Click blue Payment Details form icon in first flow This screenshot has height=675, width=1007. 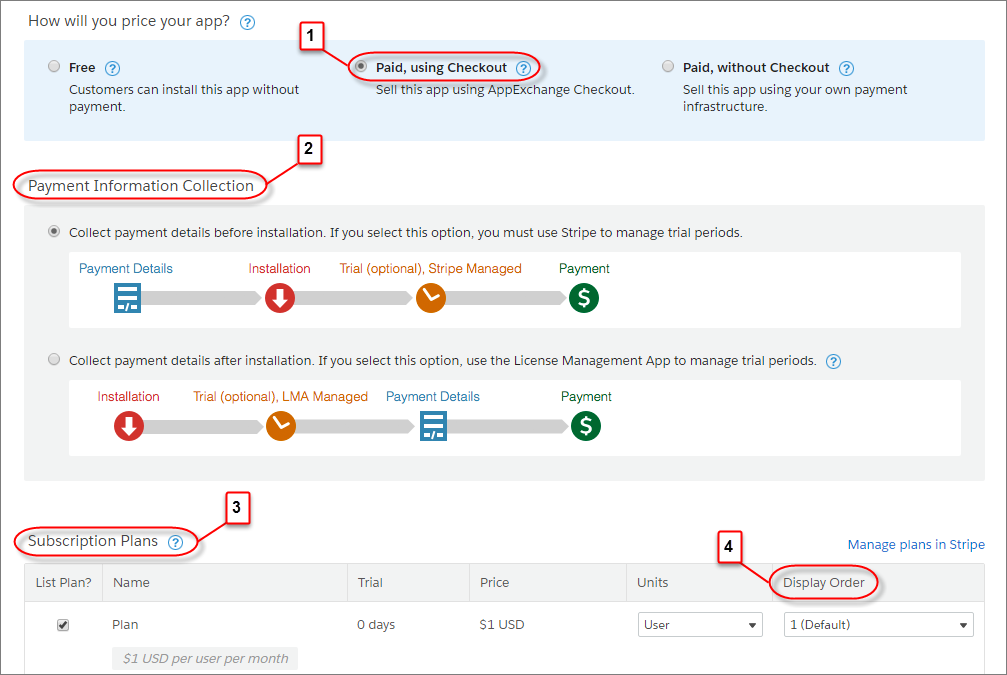point(127,298)
